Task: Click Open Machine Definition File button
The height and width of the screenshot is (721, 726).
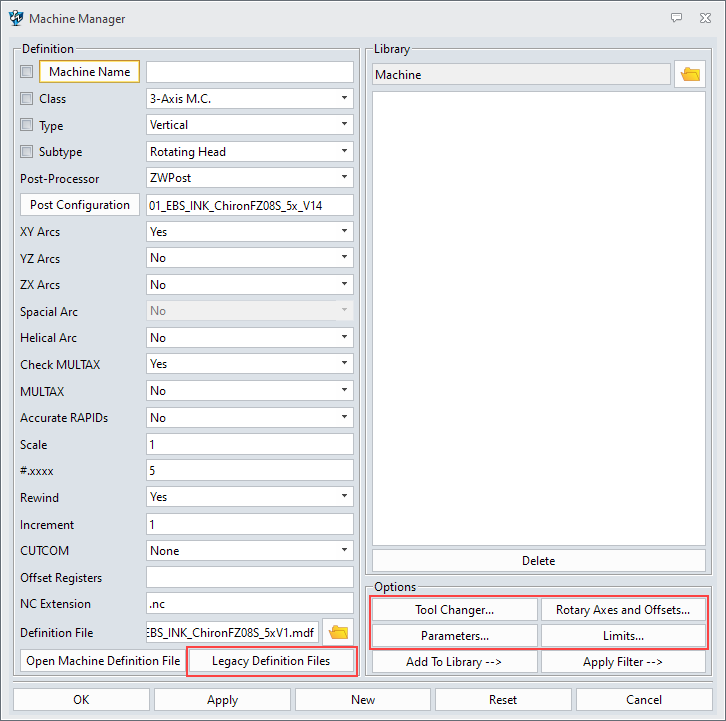Action: point(103,661)
